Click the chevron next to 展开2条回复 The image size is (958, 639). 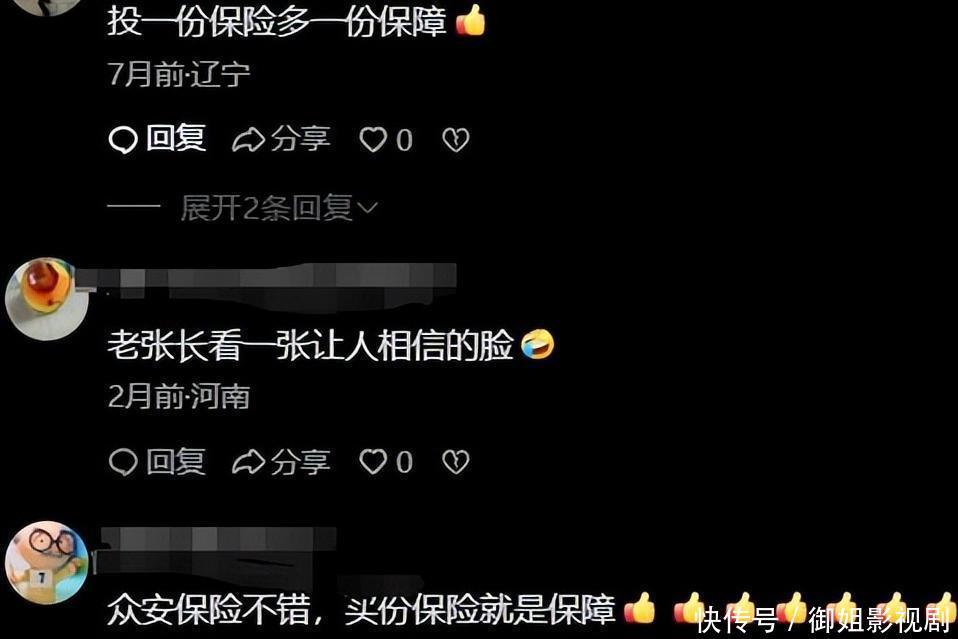(368, 209)
